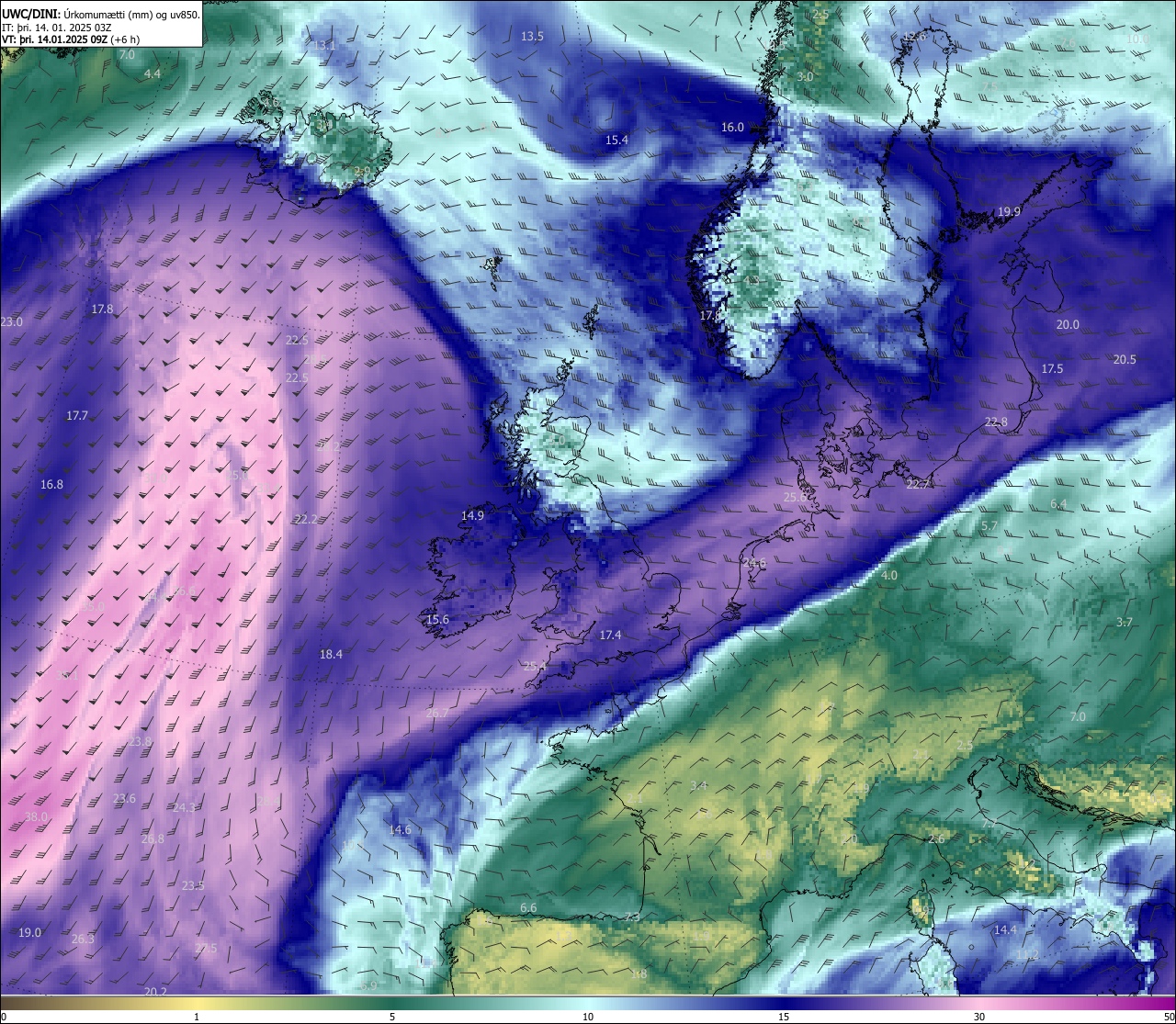The height and width of the screenshot is (1024, 1176).
Task: Click the 6.4 value on the map
Action: coord(1058,505)
